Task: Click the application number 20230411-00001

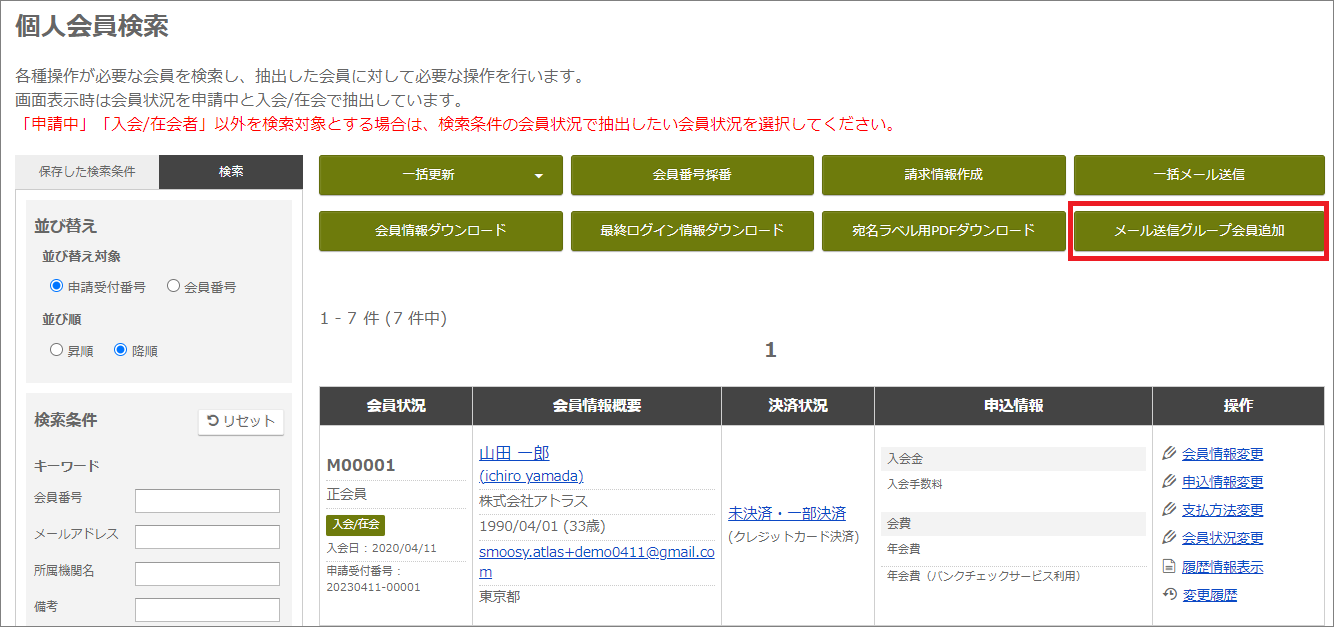Action: pos(374,587)
